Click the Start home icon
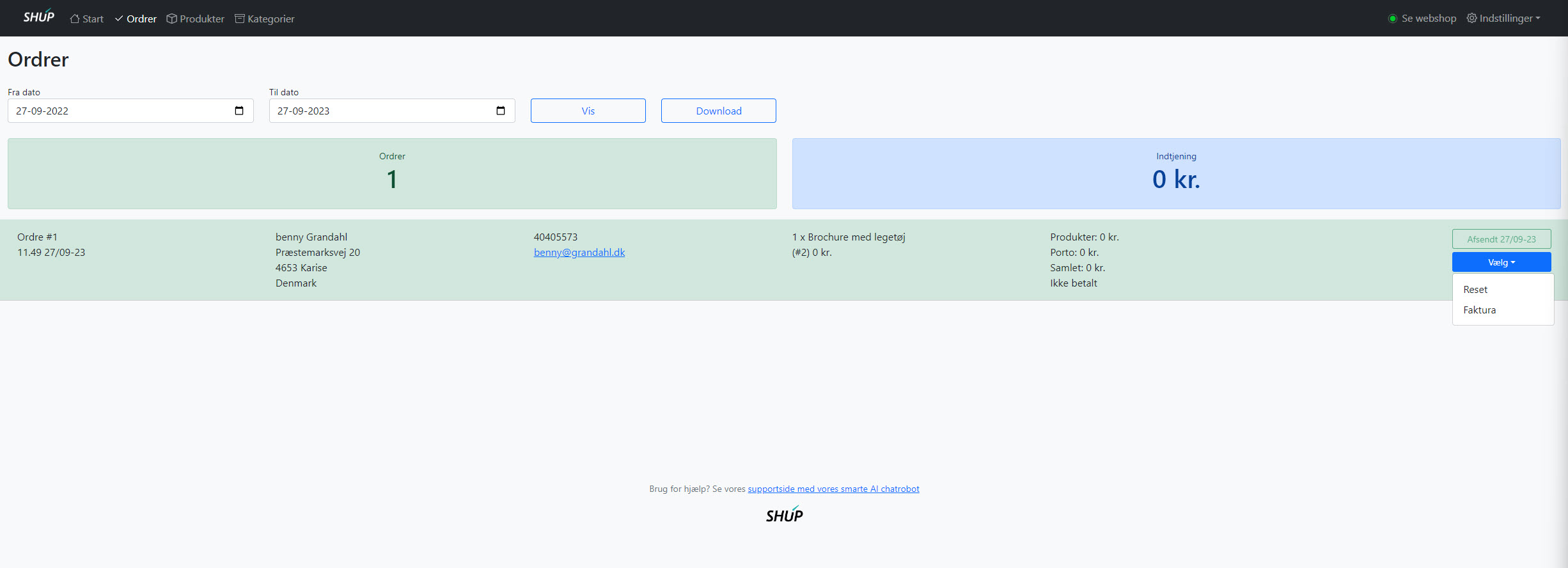The image size is (1568, 568). 75,19
